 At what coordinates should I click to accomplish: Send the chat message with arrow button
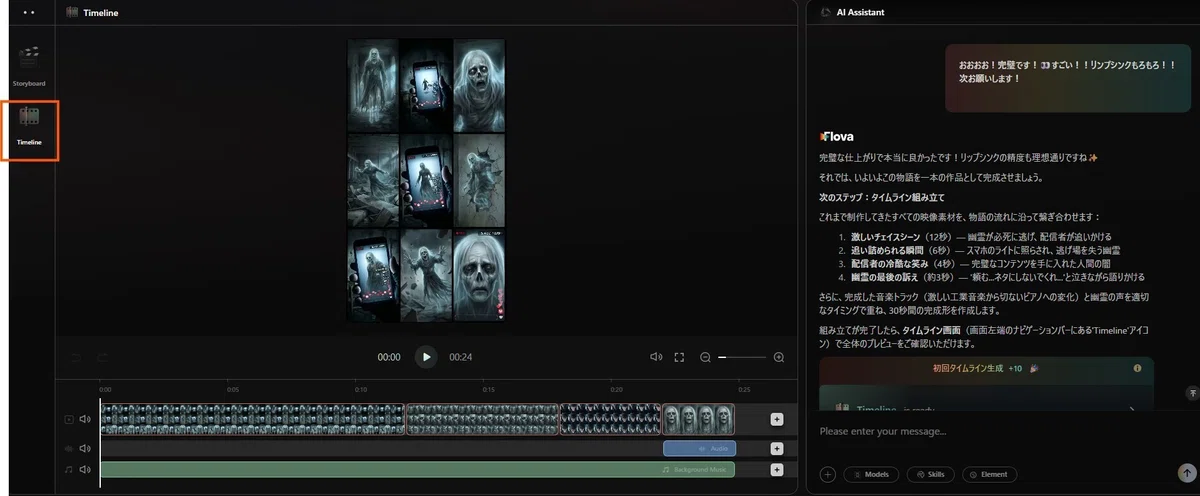(x=1186, y=473)
